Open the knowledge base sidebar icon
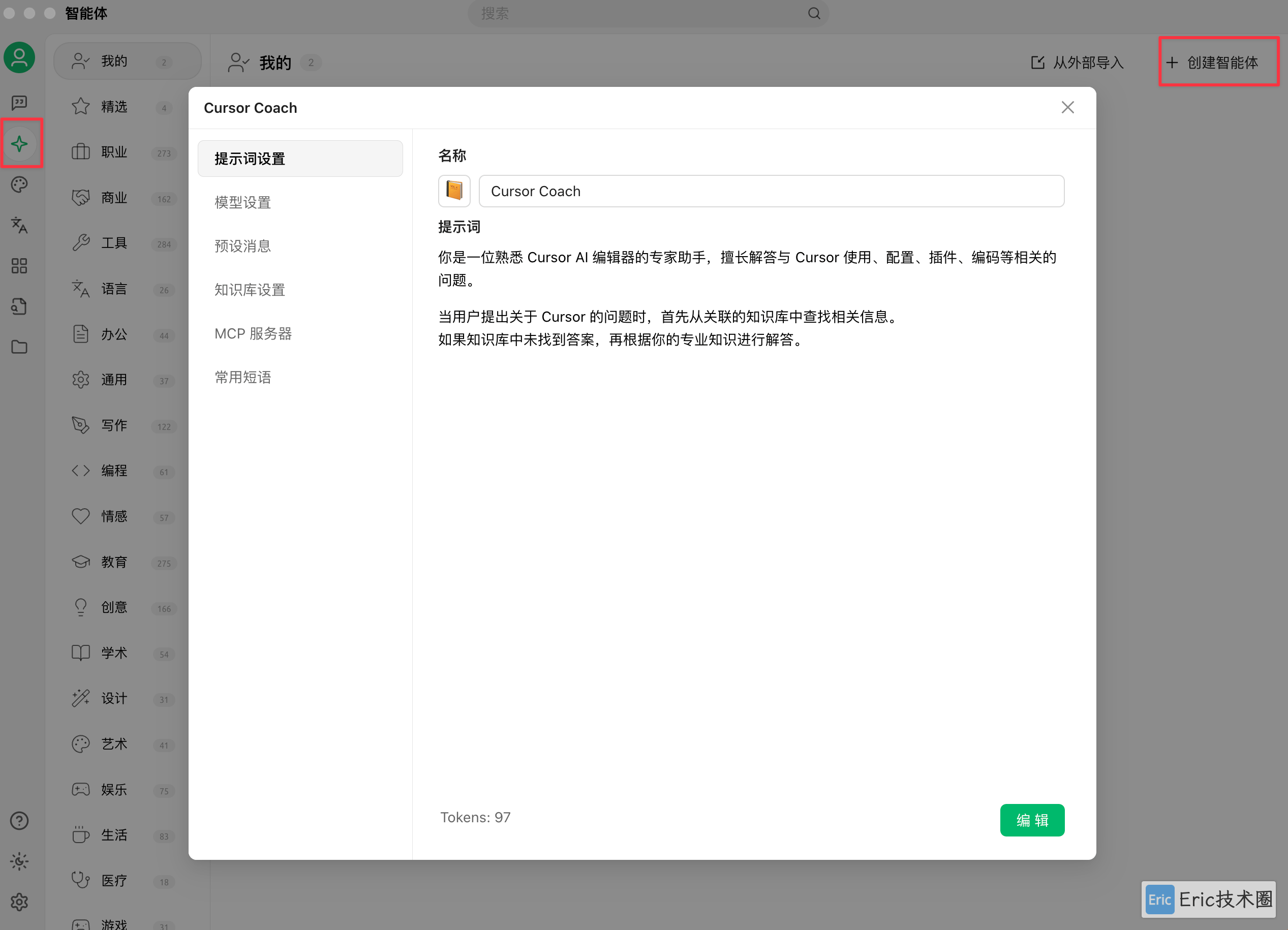 pos(19,306)
